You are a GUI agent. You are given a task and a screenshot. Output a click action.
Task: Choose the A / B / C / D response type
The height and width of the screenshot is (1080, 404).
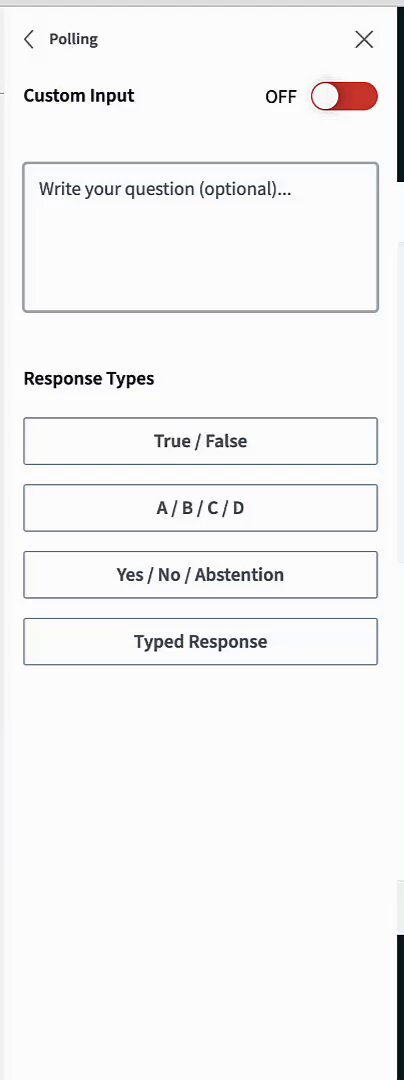click(x=200, y=508)
